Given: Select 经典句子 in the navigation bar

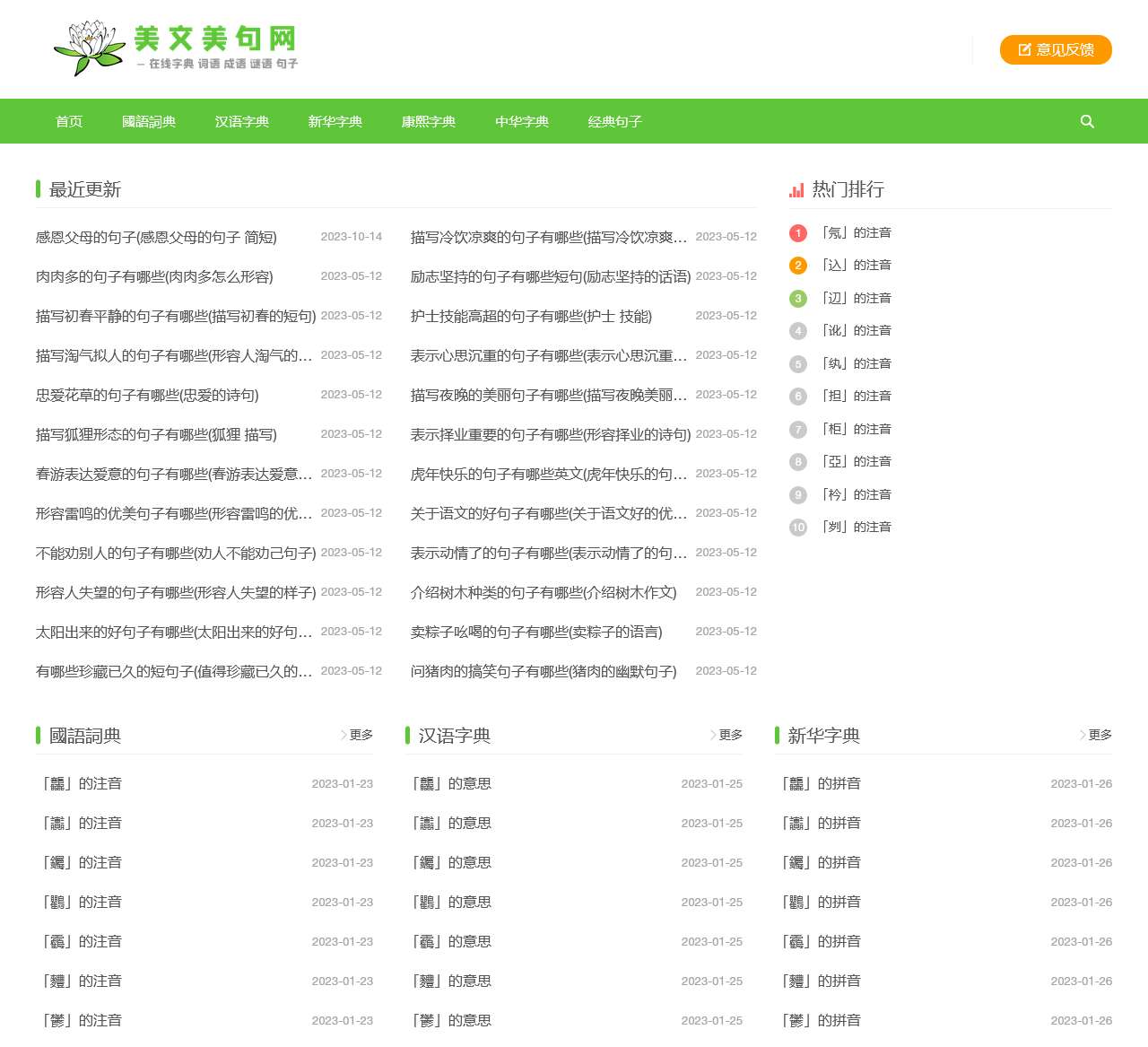Looking at the screenshot, I should tap(615, 121).
